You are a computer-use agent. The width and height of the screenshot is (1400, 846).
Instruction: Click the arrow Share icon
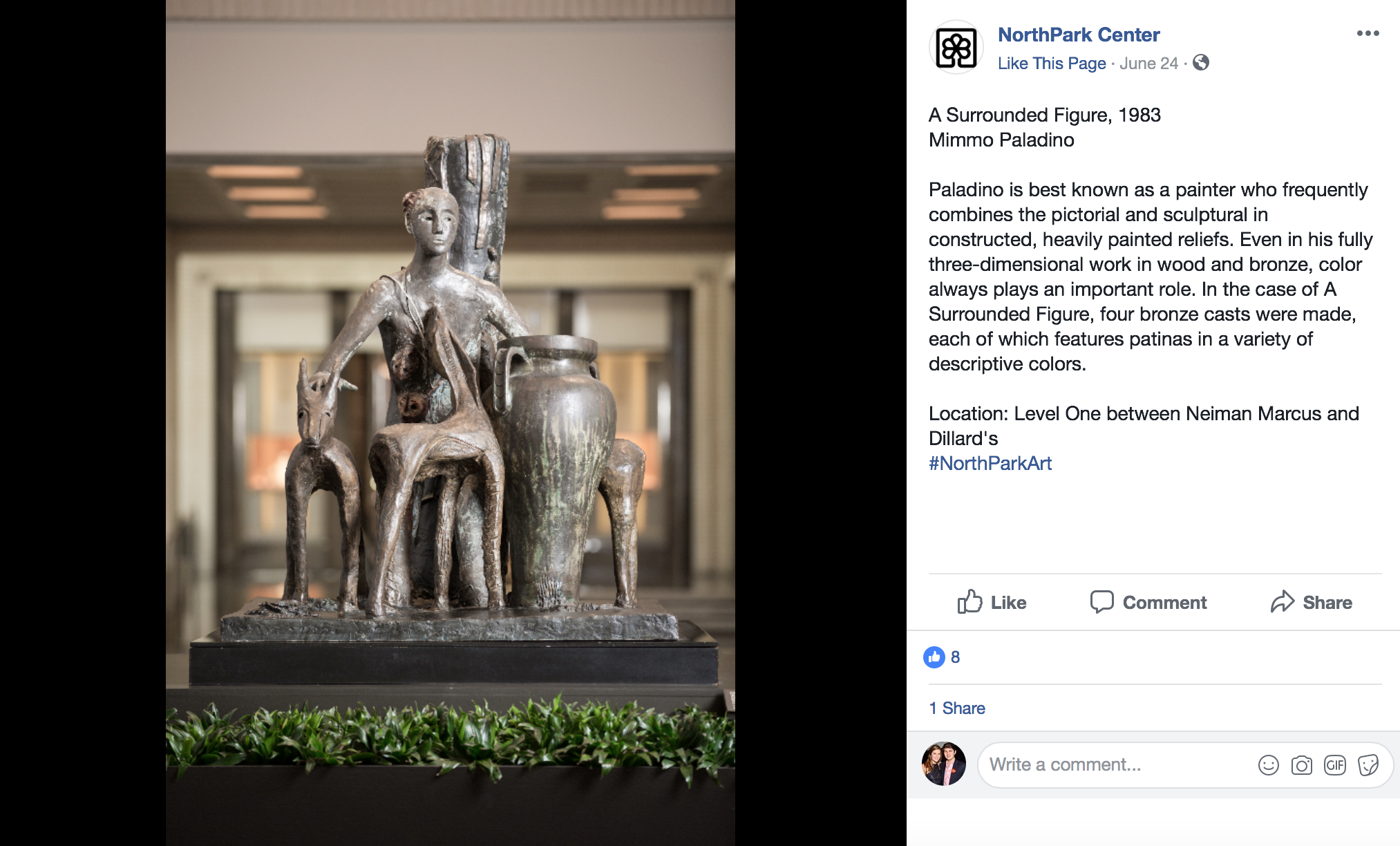tap(1283, 602)
